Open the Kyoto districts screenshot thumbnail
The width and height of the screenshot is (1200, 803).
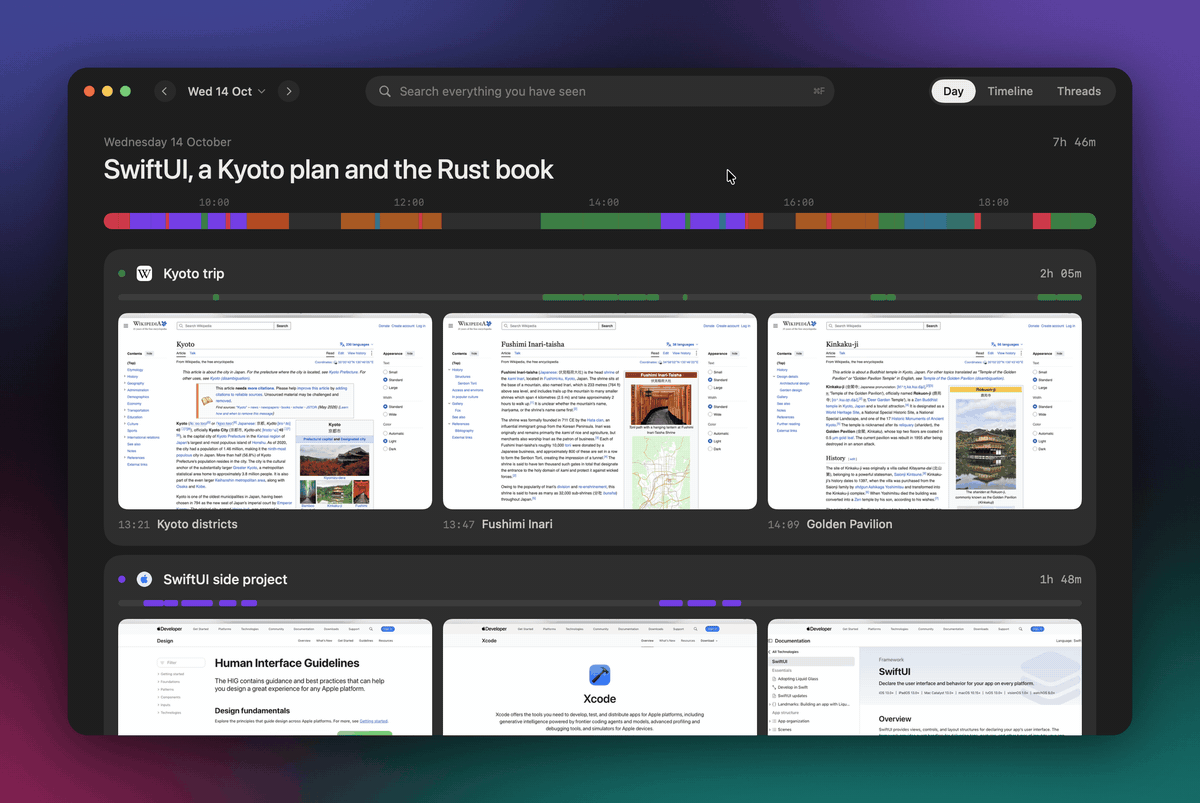pyautogui.click(x=275, y=411)
